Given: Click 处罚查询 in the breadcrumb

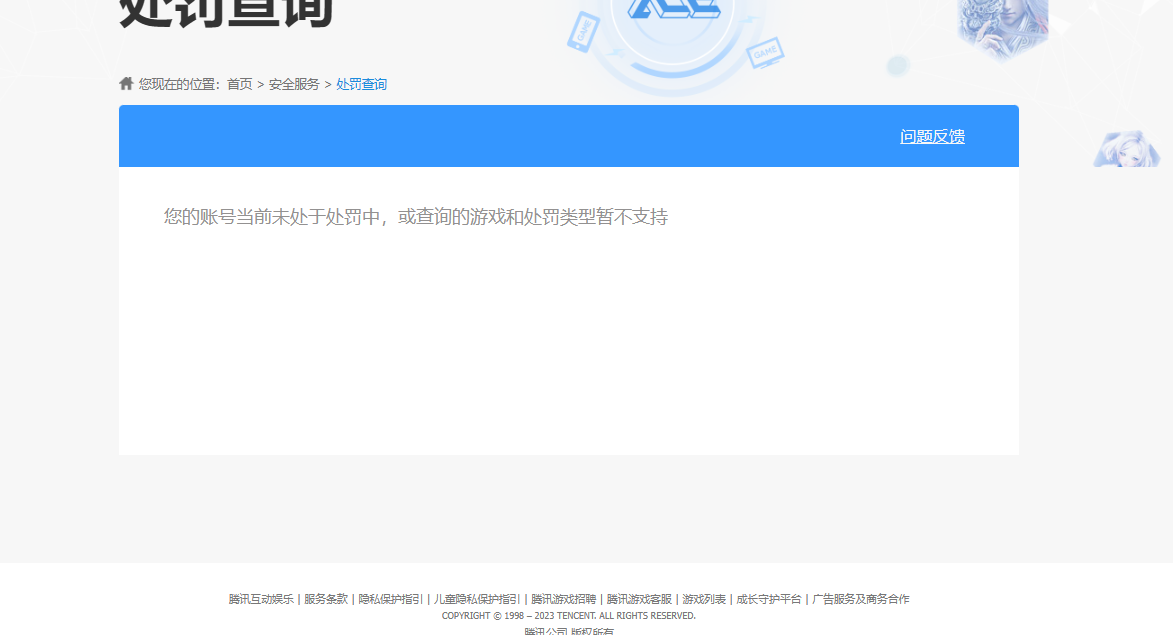Looking at the screenshot, I should 361,85.
